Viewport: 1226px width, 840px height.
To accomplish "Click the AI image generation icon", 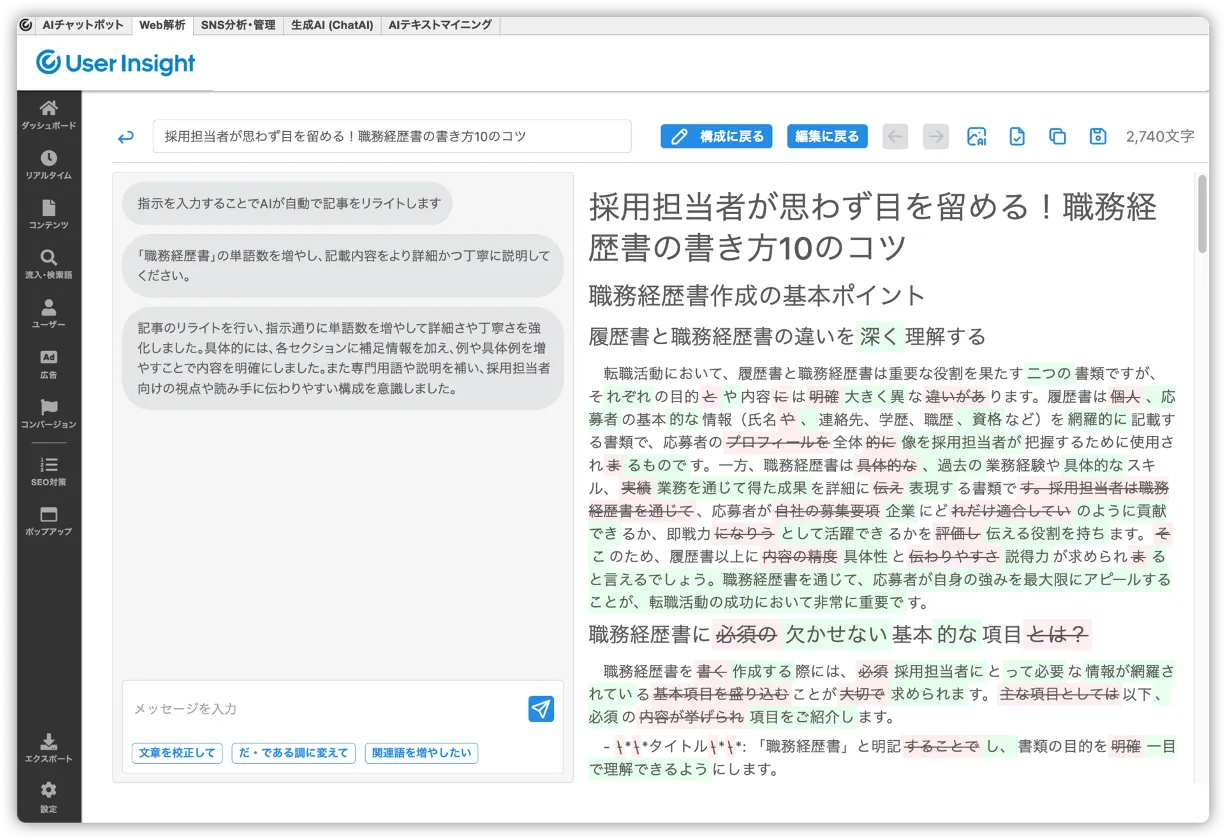I will coord(977,137).
